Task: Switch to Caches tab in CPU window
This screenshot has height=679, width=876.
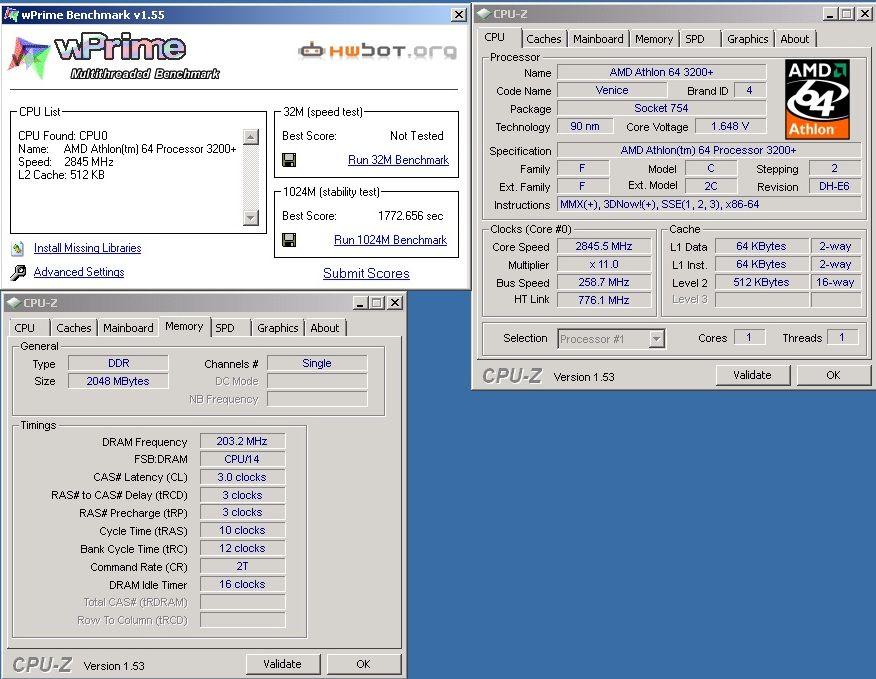Action: tap(544, 39)
